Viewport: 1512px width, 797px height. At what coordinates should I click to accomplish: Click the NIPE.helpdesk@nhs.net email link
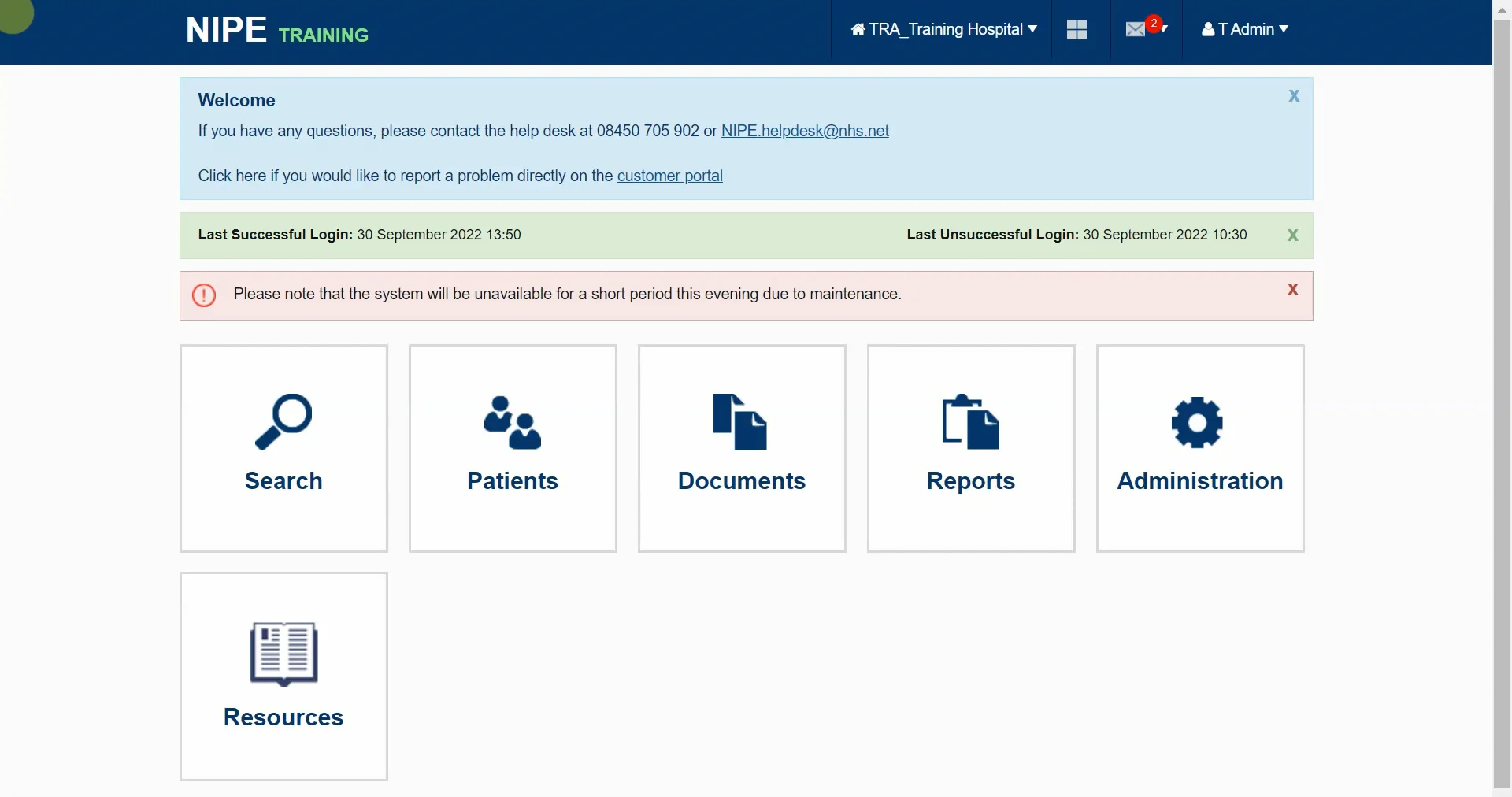point(805,131)
